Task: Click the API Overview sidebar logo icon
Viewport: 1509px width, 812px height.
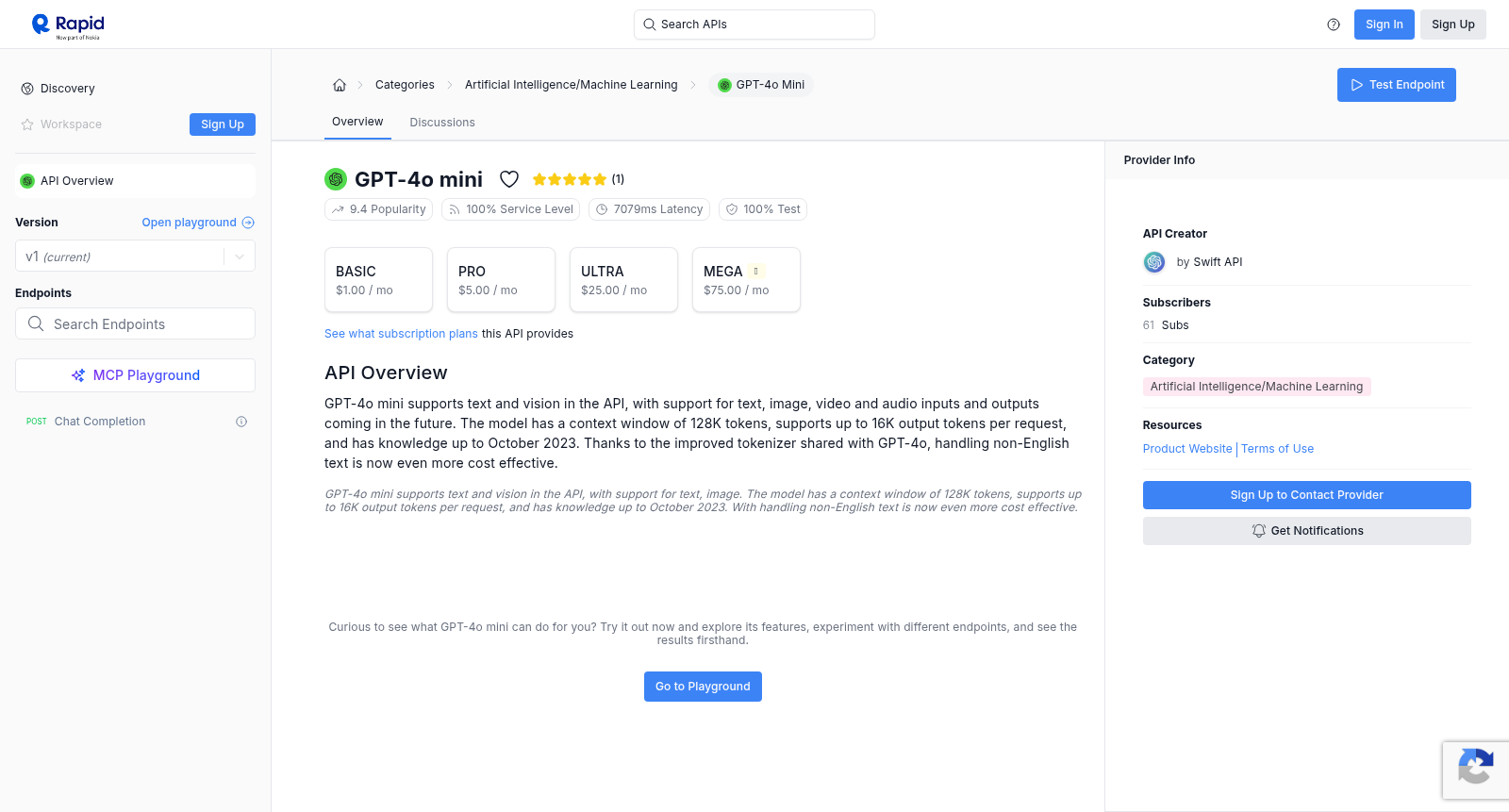Action: tap(27, 181)
